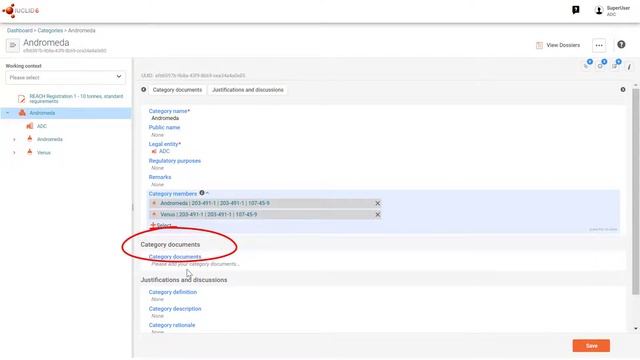Remove Andromeda from category members
The height and width of the screenshot is (360, 640).
378,203
